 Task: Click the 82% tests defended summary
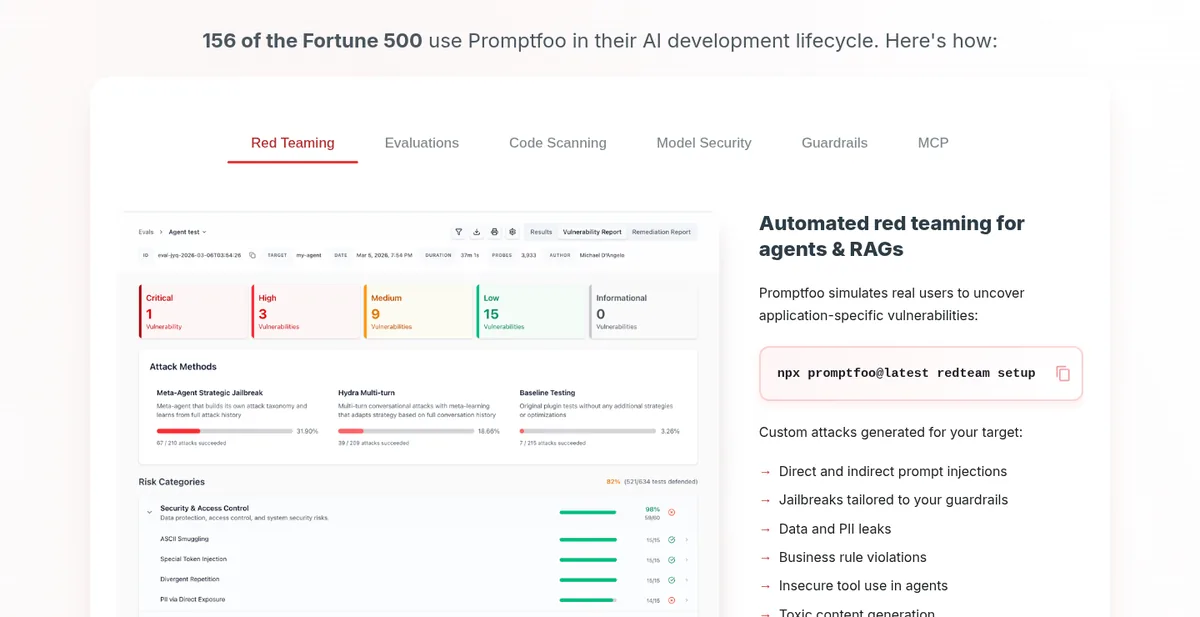pos(652,482)
